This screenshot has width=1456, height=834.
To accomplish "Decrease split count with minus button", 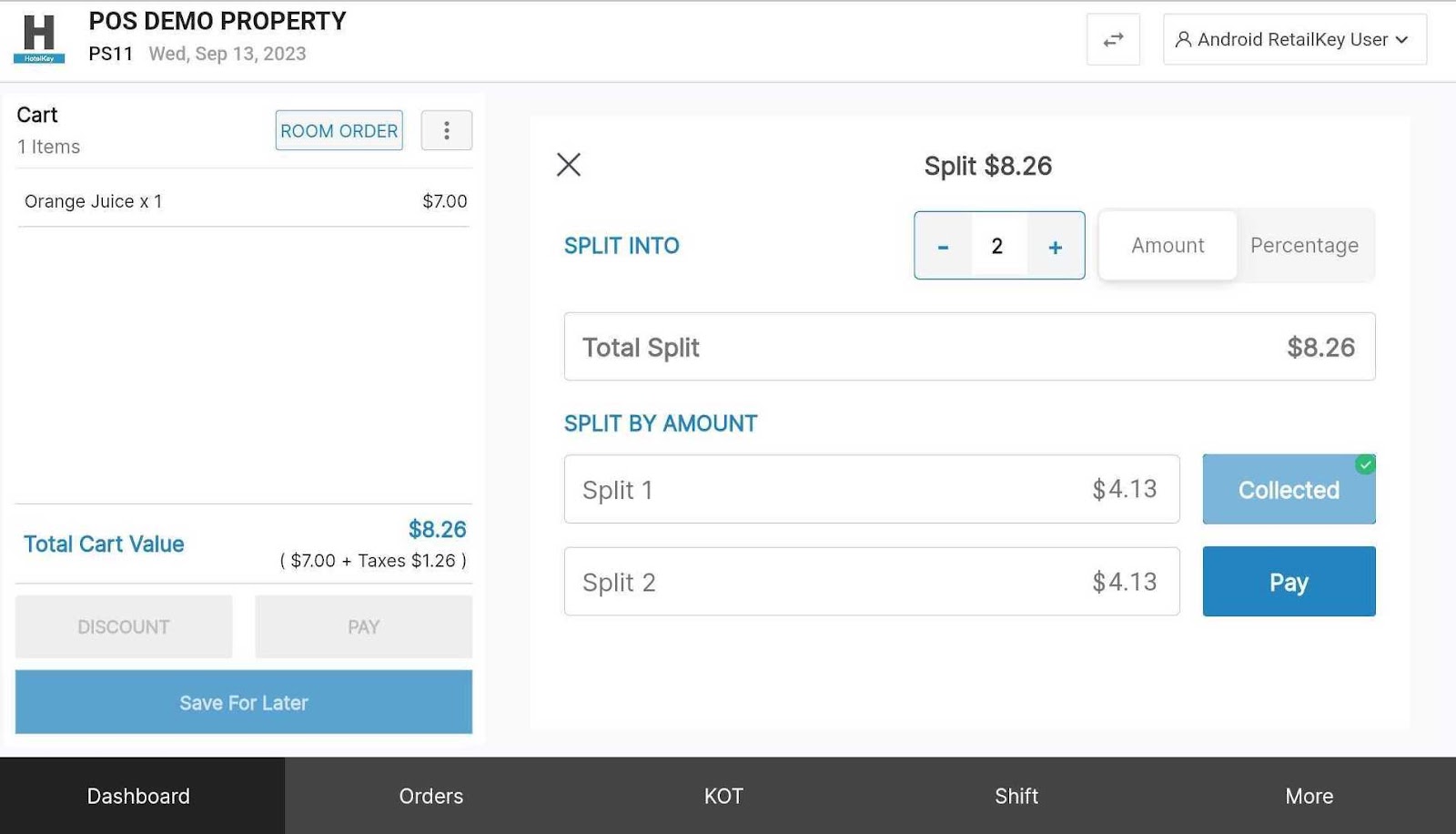I will (x=943, y=246).
